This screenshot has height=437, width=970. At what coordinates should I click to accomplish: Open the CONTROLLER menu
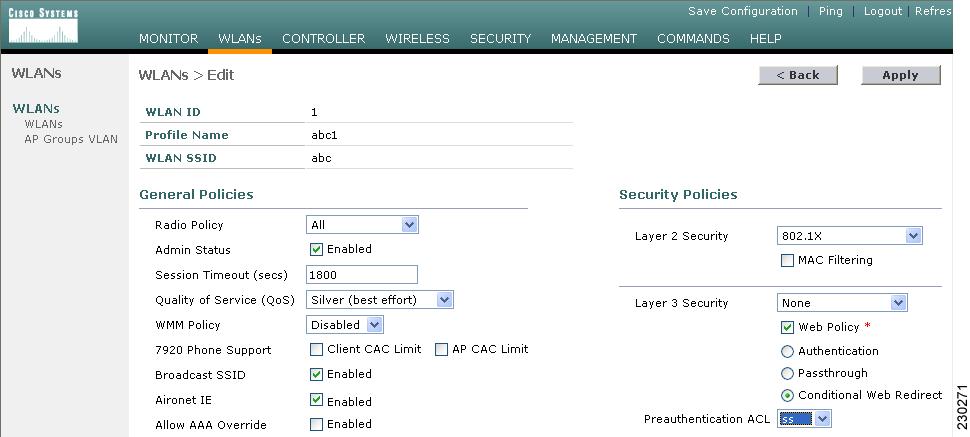pyautogui.click(x=324, y=38)
